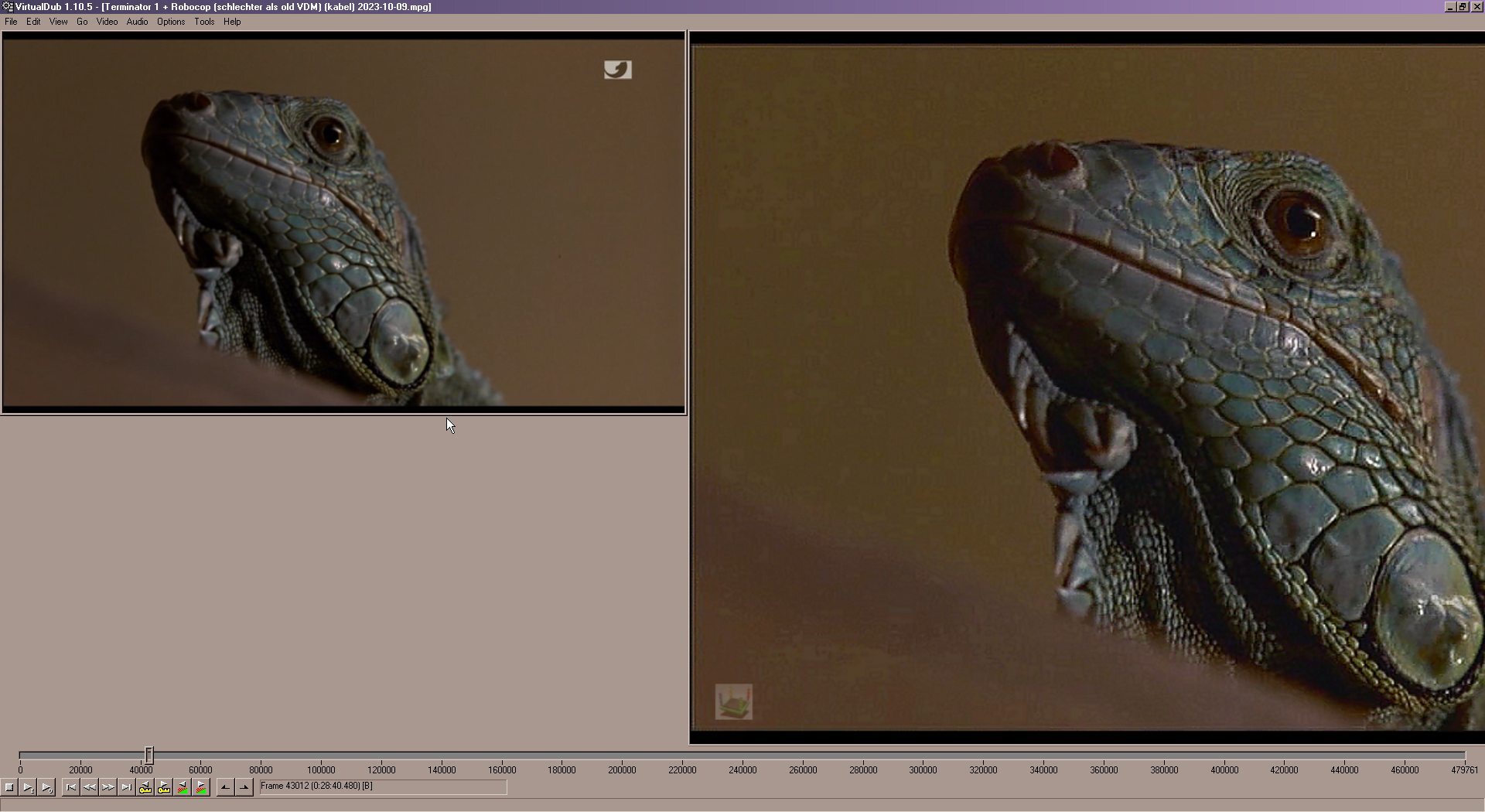Image resolution: width=1485 pixels, height=812 pixels.
Task: Seek to next scene change
Action: click(x=201, y=787)
